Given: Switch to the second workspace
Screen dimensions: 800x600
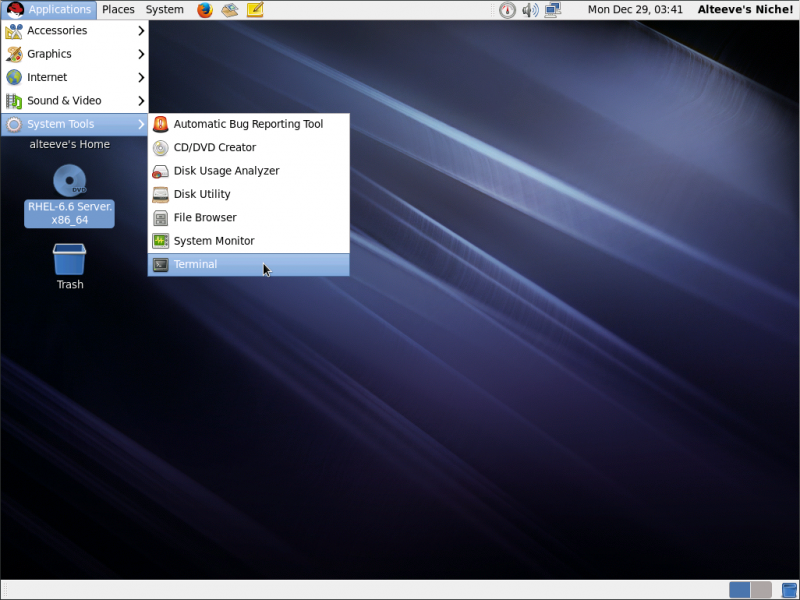Looking at the screenshot, I should 761,590.
